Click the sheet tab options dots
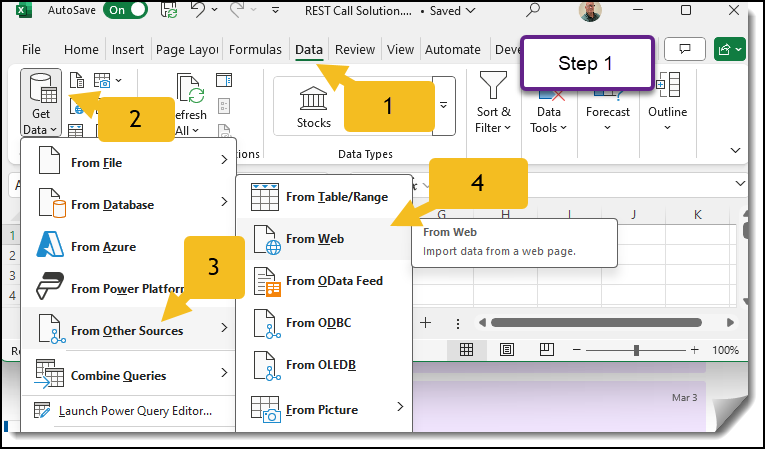The width and height of the screenshot is (765, 449). pos(458,323)
